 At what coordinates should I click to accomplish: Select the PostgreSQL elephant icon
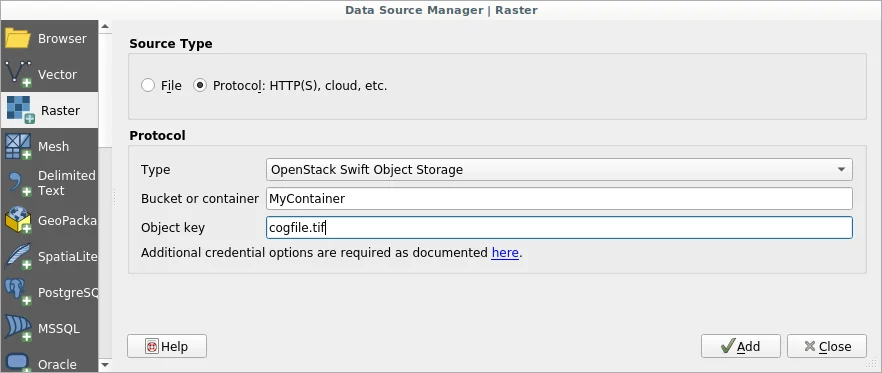tap(18, 293)
